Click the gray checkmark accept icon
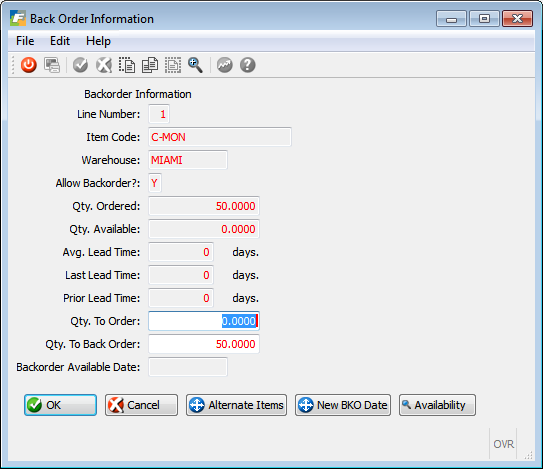This screenshot has width=543, height=469. pos(80,65)
